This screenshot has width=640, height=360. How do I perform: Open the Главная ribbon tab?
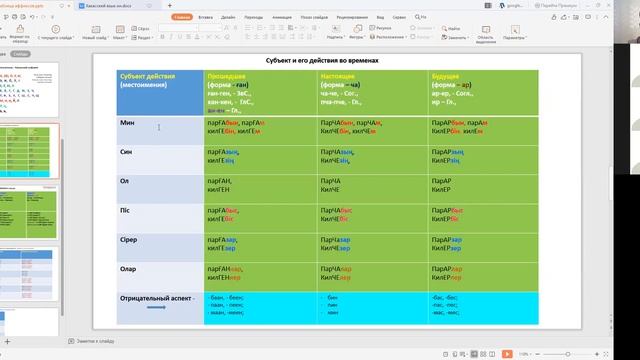[182, 17]
